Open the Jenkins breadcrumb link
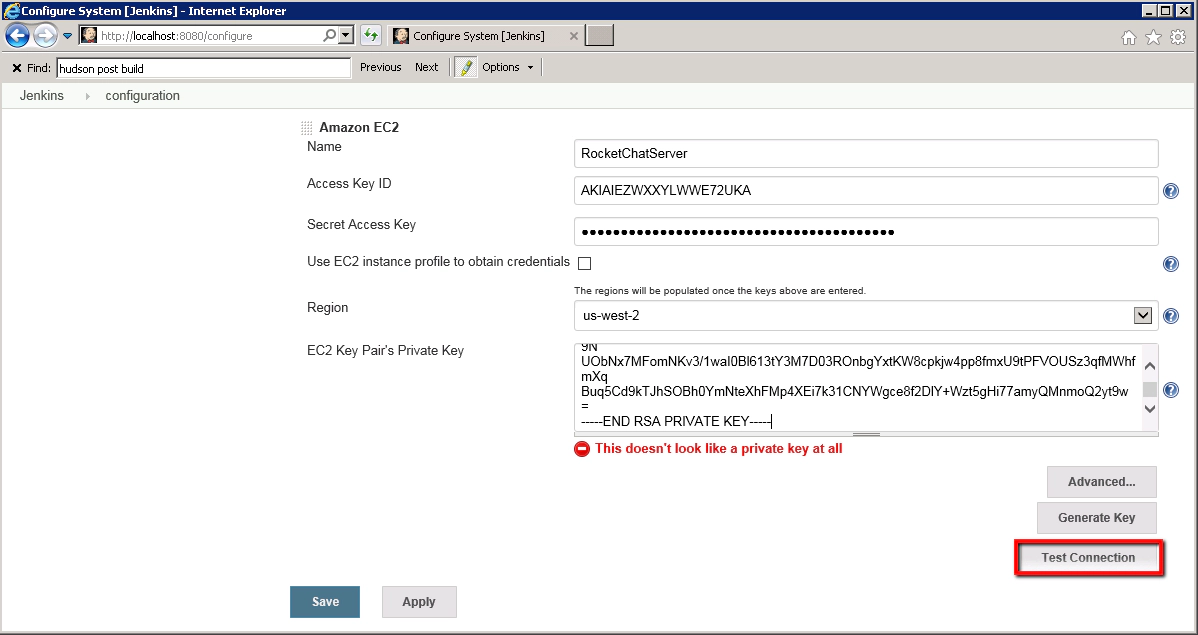Viewport: 1198px width, 635px height. pyautogui.click(x=42, y=95)
